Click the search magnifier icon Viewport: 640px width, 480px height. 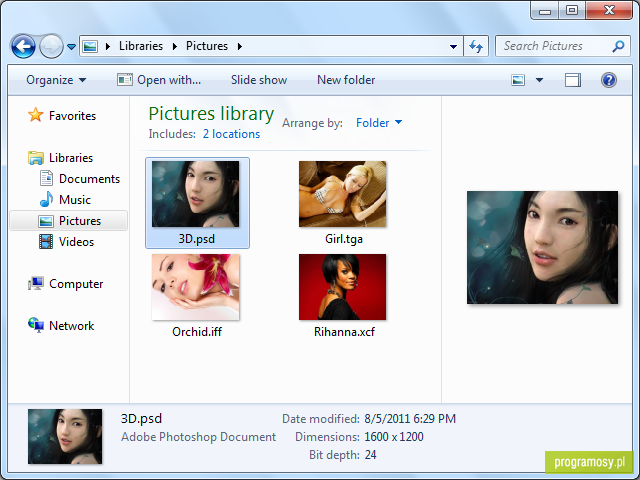pos(618,46)
